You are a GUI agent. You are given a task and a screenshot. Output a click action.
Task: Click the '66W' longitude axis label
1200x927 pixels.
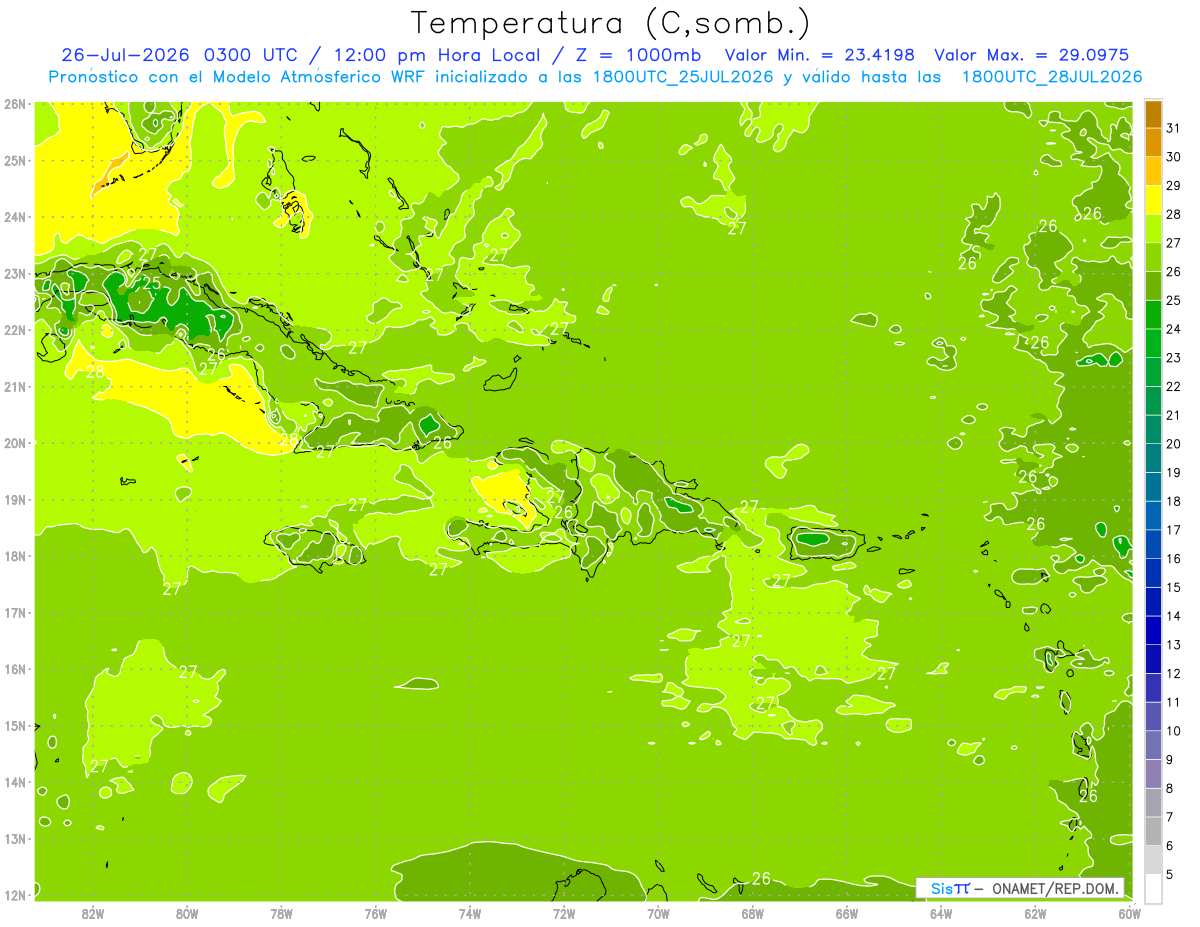click(x=846, y=913)
